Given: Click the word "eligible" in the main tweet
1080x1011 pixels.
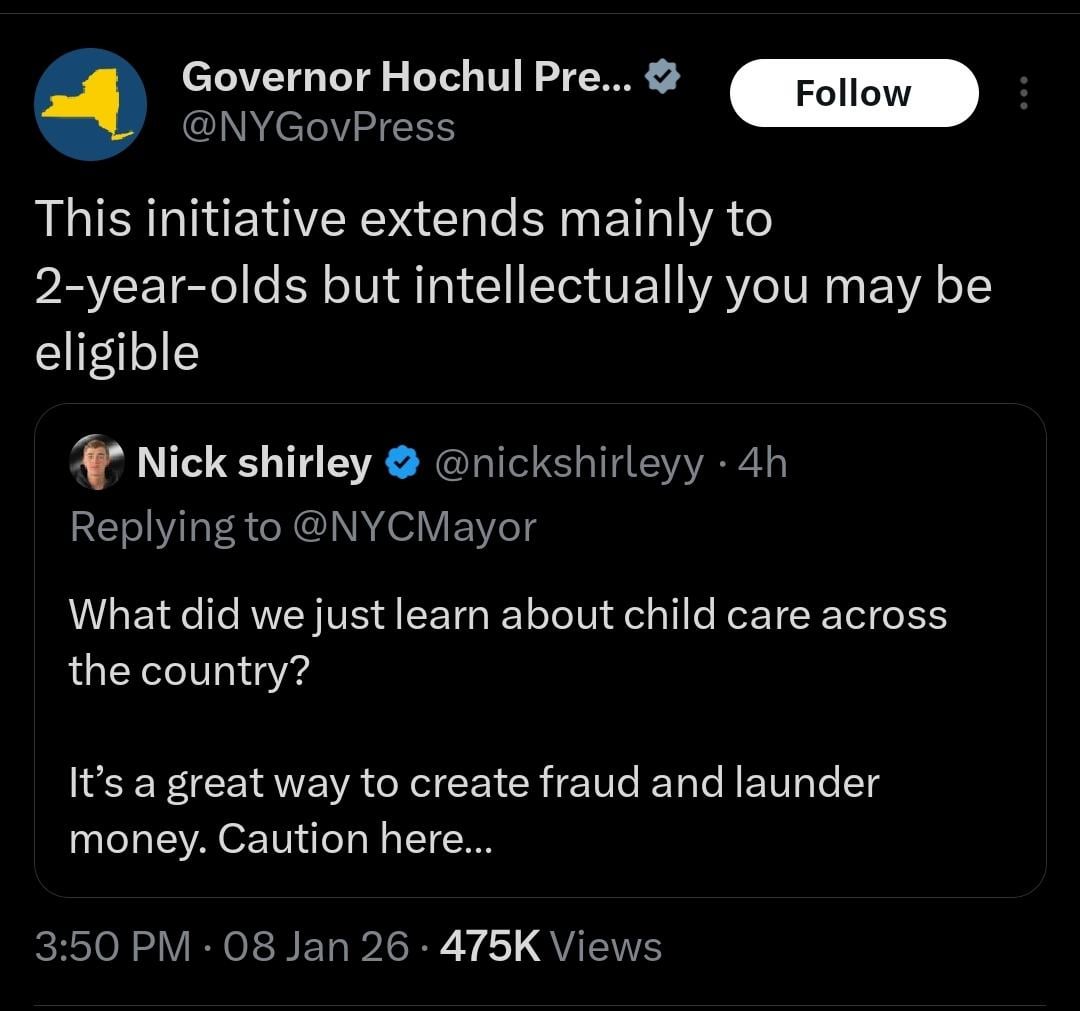Looking at the screenshot, I should point(117,352).
